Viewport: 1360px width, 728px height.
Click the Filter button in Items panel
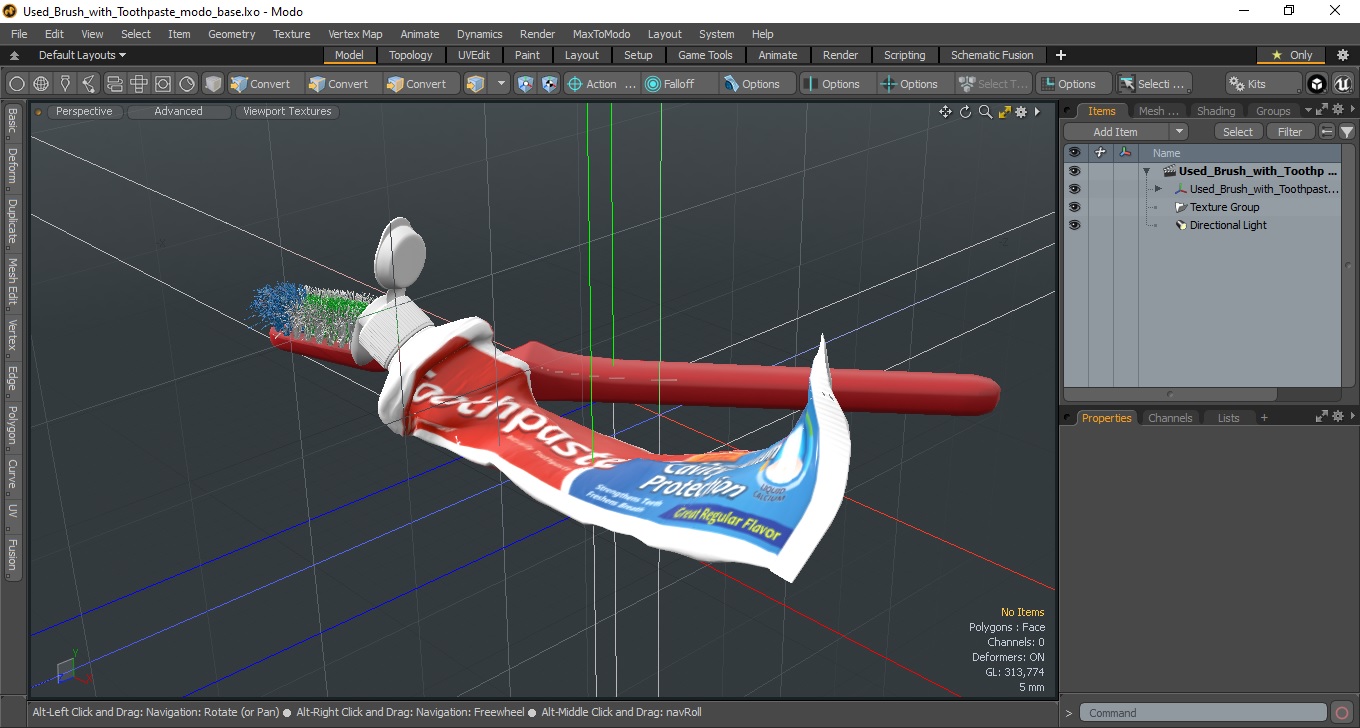1291,132
